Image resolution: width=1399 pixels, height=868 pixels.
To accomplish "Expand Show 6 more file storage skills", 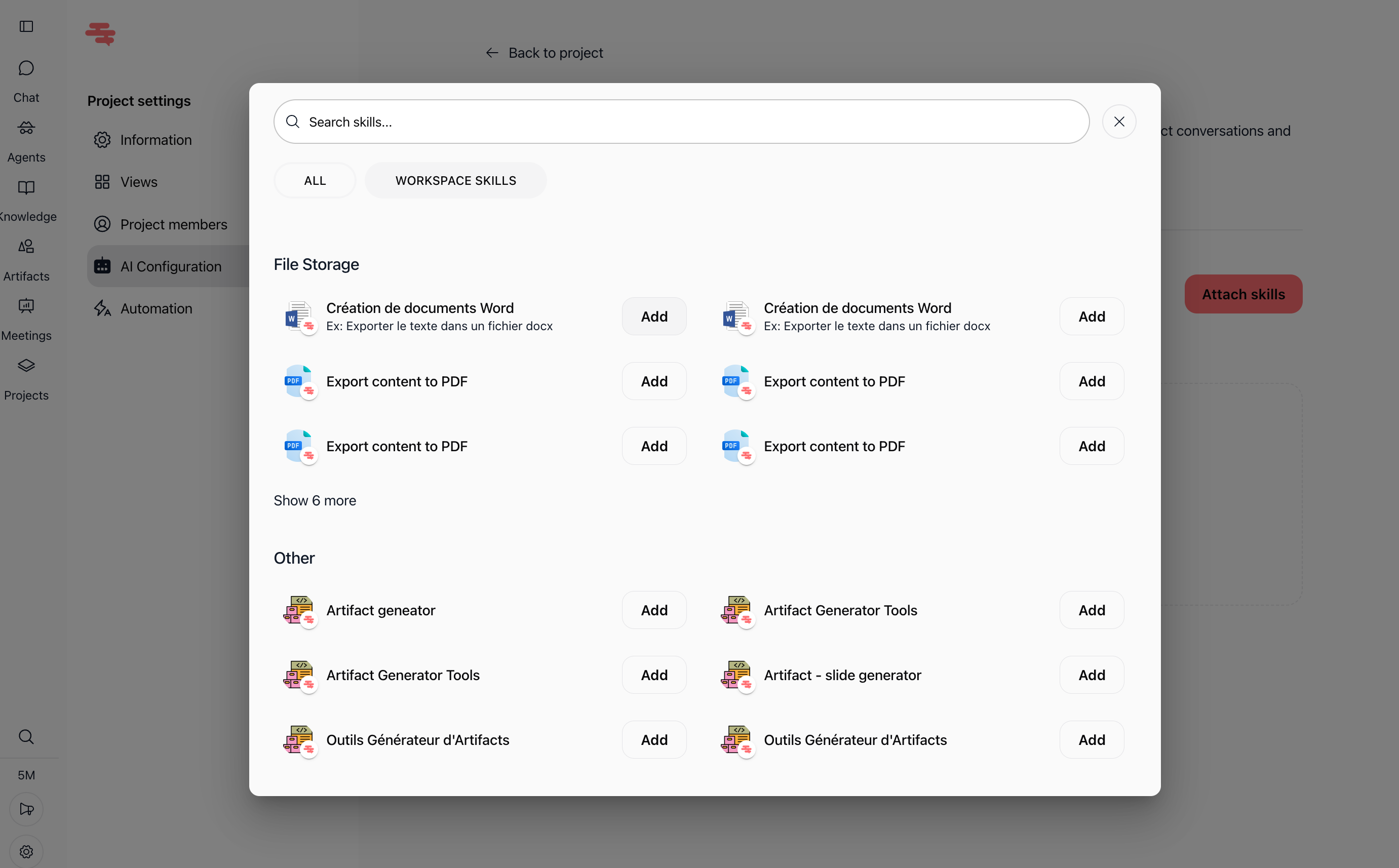I will [315, 500].
